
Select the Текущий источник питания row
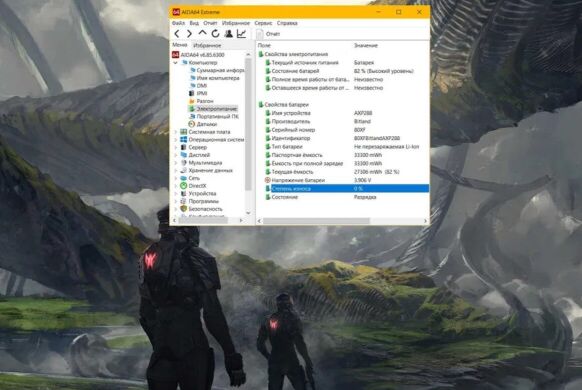pos(343,63)
